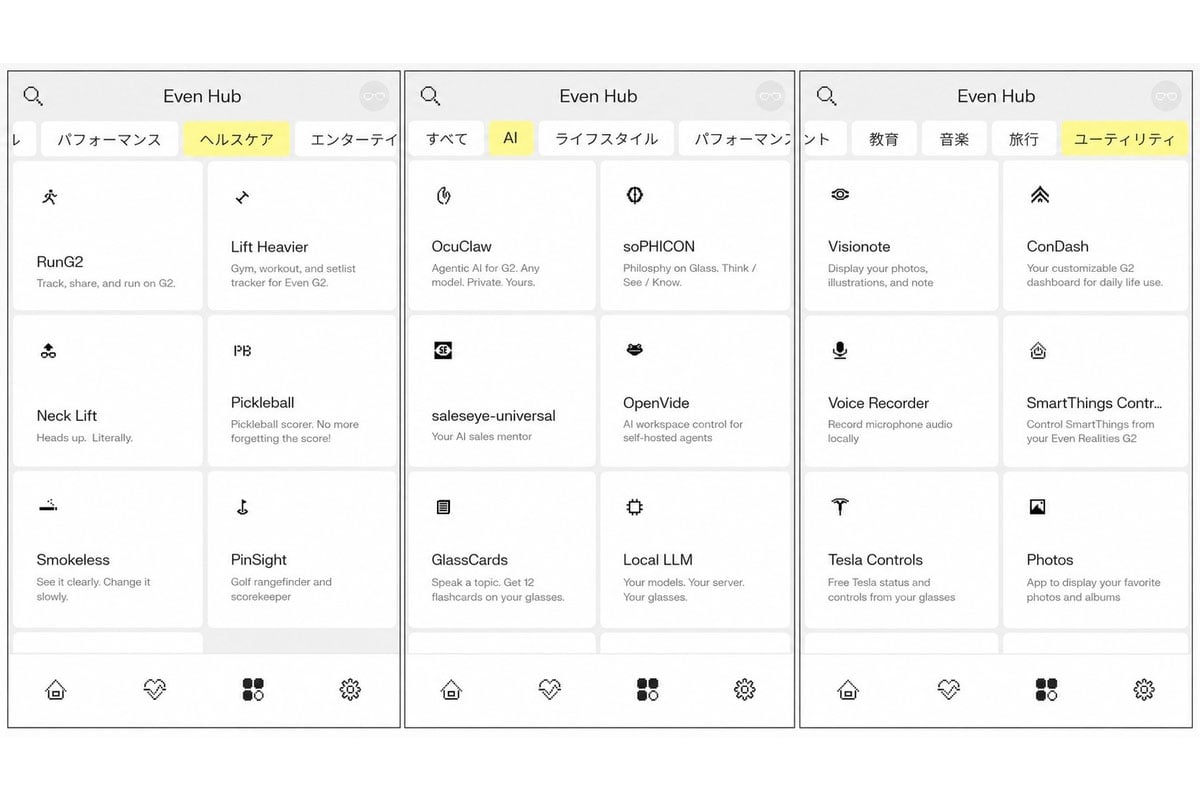The image size is (1200, 800).
Task: Click the Lift Heavier dumbbell icon
Action: point(242,197)
